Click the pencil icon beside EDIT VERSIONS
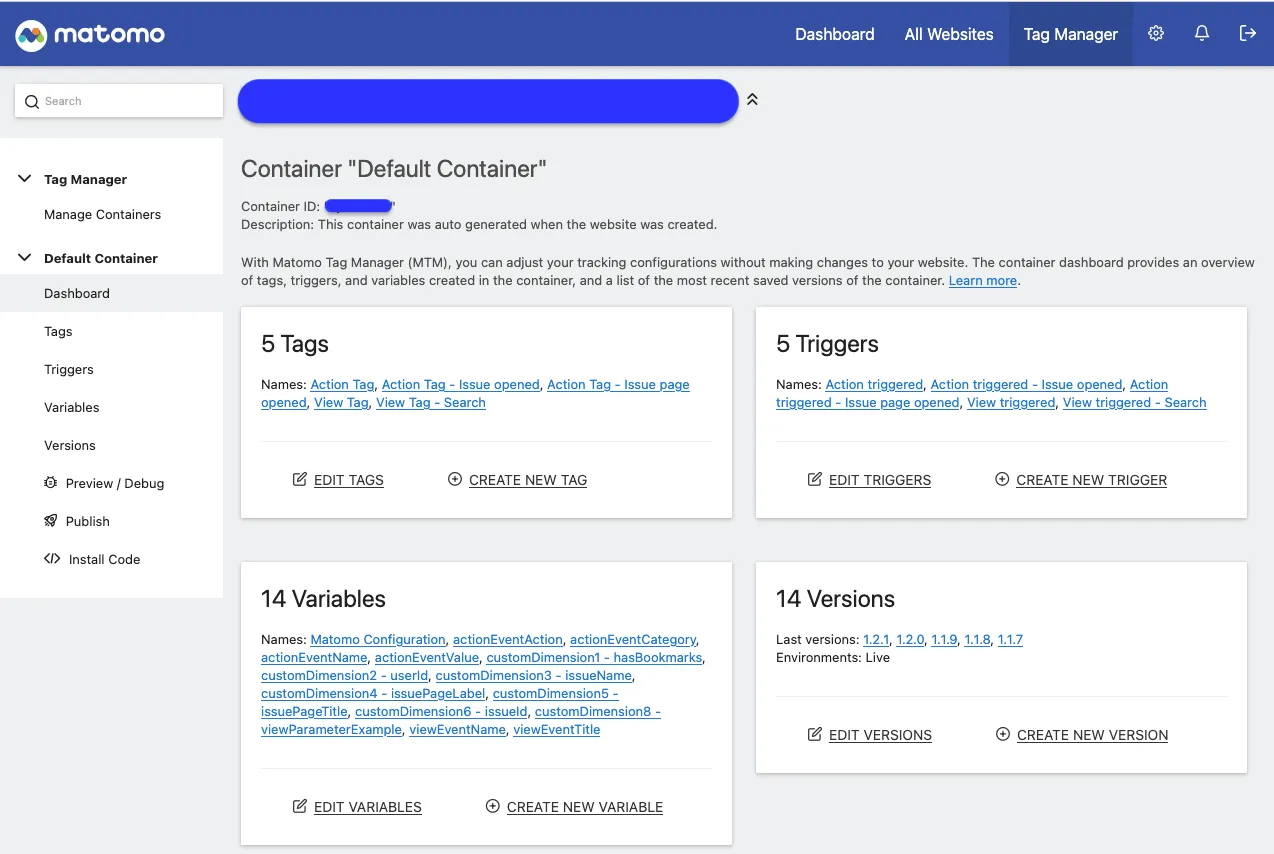The image size is (1274, 854). point(815,734)
